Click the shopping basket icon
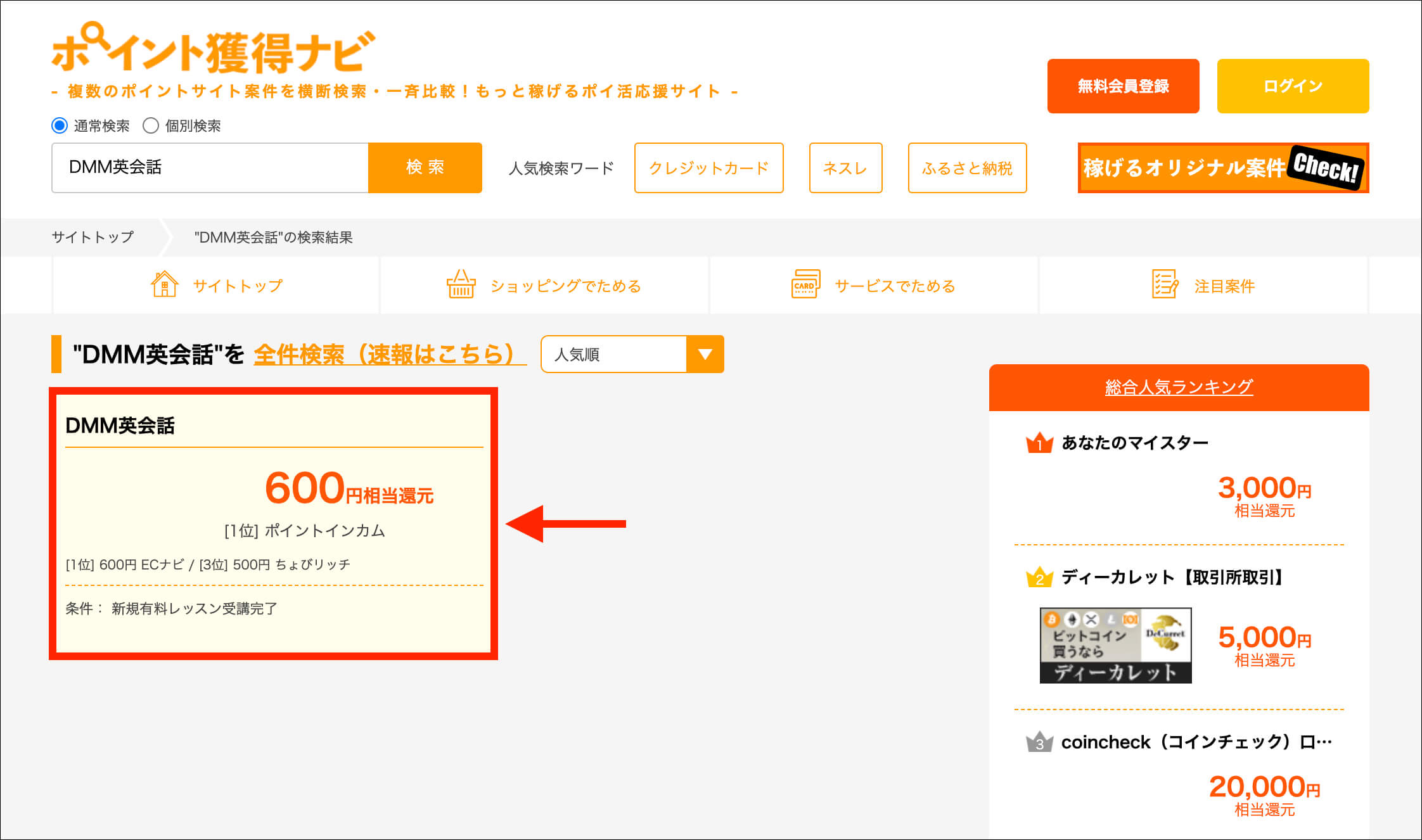 tap(461, 284)
